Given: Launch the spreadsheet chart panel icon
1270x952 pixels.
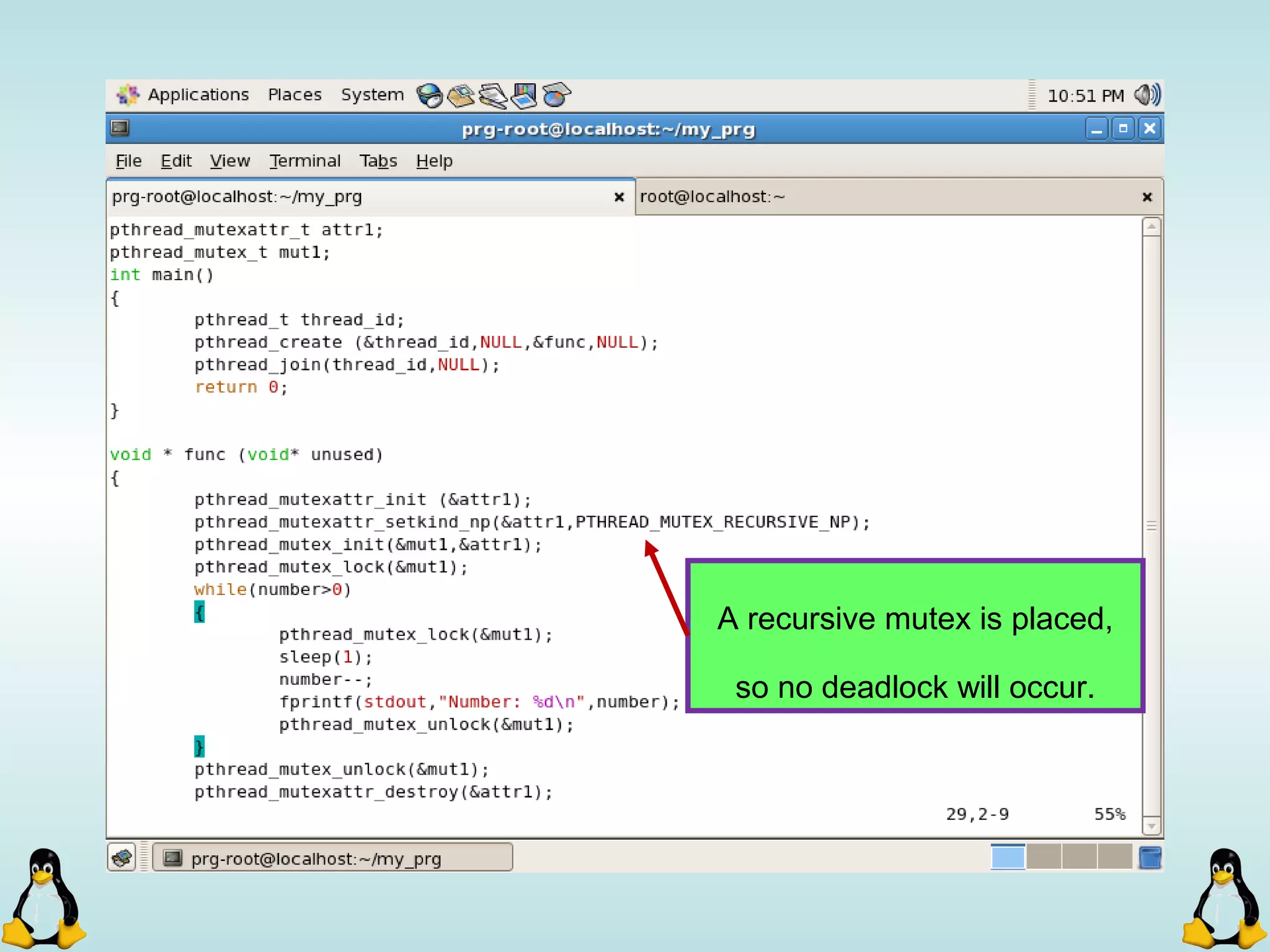Looking at the screenshot, I should click(556, 95).
